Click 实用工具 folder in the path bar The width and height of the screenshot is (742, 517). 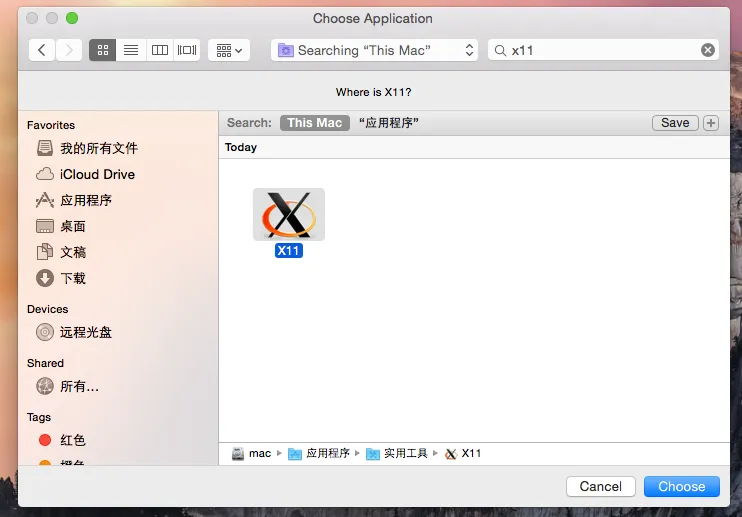[397, 454]
